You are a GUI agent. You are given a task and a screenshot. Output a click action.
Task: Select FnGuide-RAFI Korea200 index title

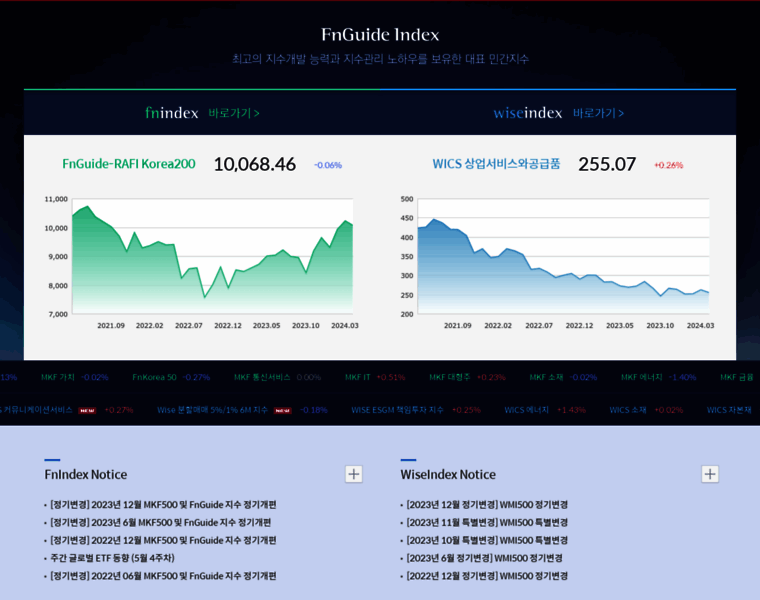pos(129,164)
